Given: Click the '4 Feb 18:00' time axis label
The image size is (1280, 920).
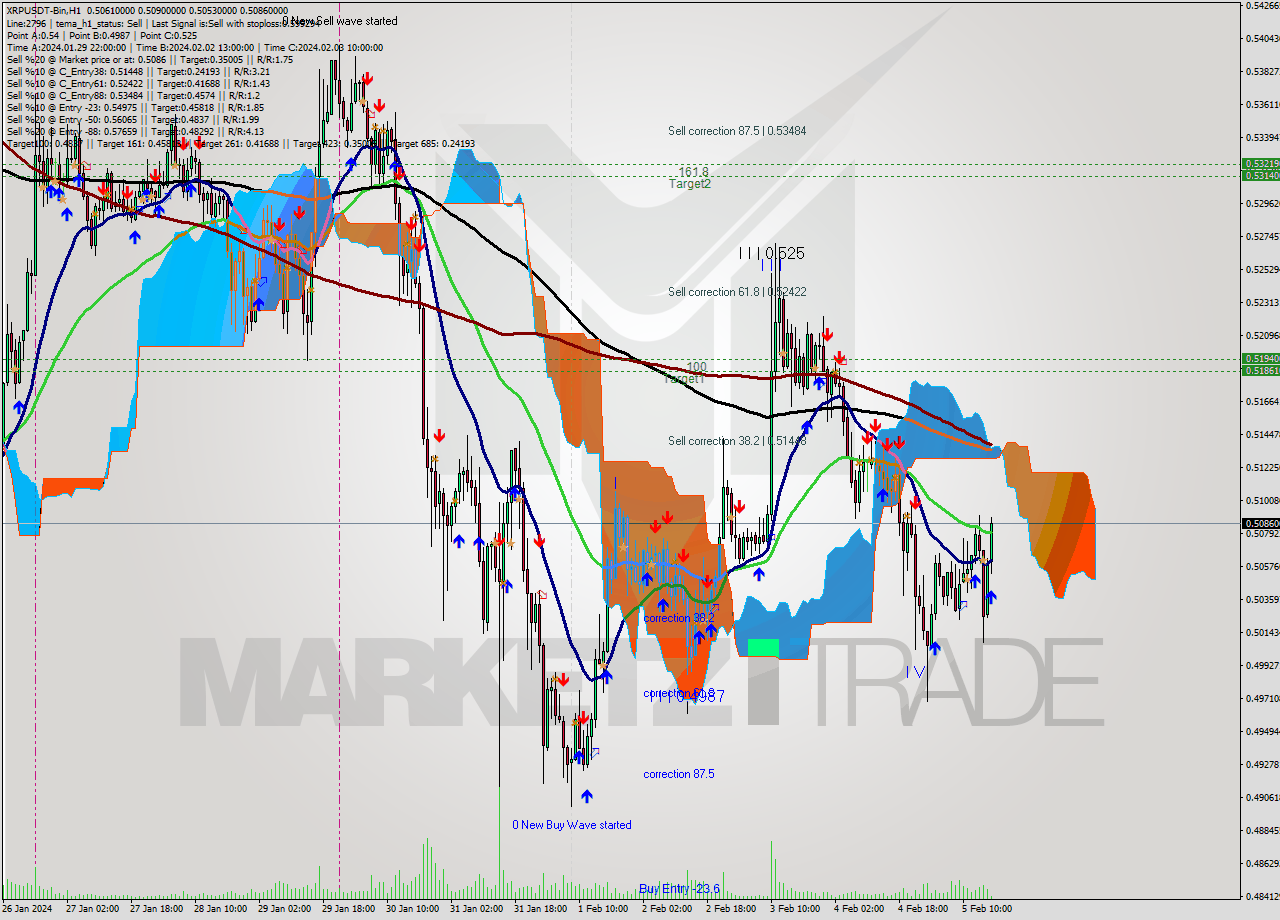Looking at the screenshot, I should click(925, 909).
